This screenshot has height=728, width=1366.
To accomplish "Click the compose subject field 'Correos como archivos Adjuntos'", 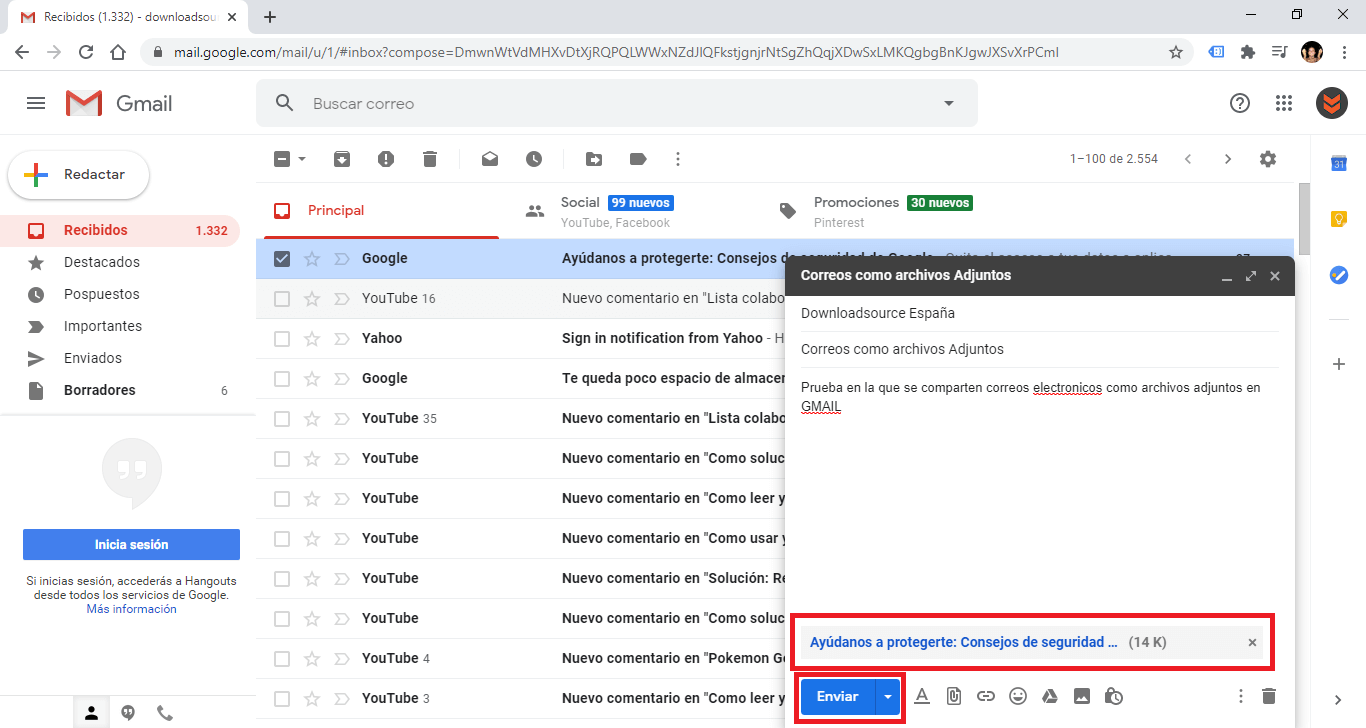I will tap(1040, 349).
